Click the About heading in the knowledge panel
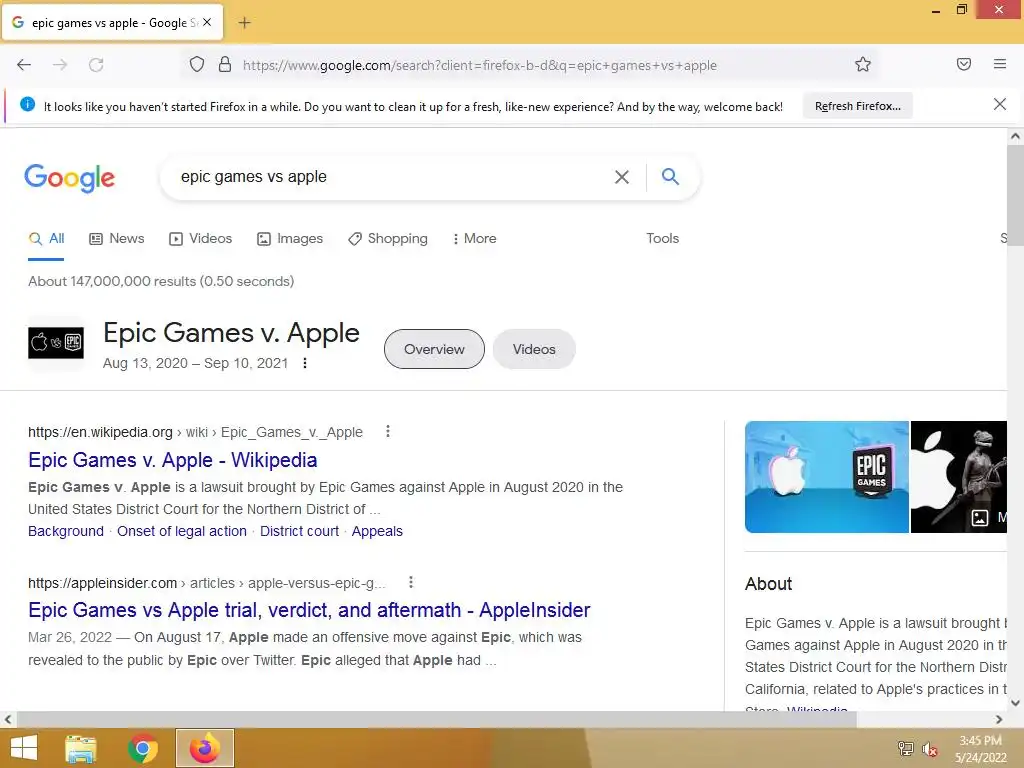 pos(768,584)
